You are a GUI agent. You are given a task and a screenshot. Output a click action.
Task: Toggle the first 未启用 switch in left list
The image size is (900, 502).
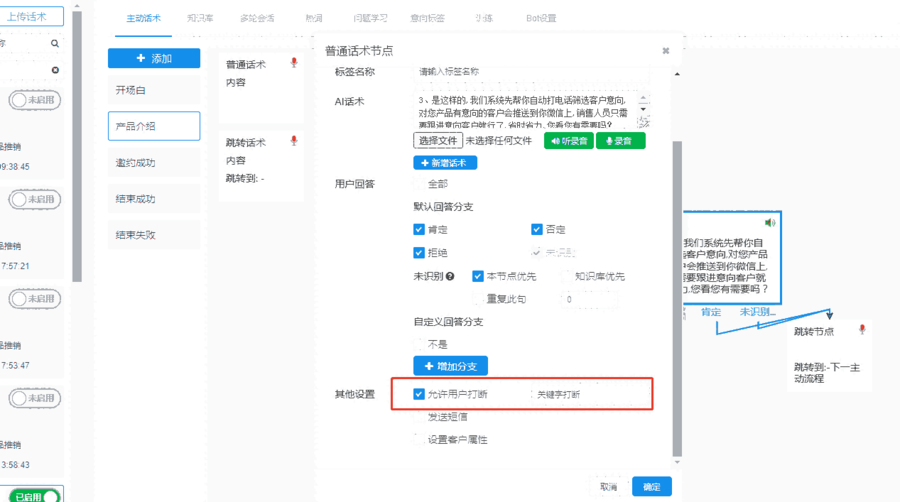point(34,100)
